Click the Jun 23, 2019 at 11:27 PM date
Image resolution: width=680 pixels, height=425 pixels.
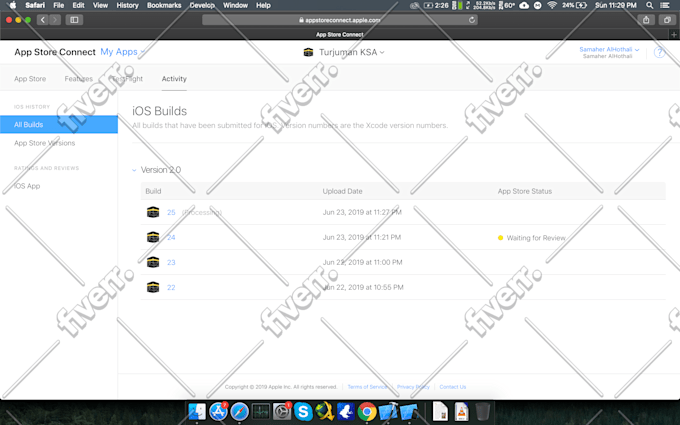pos(362,212)
